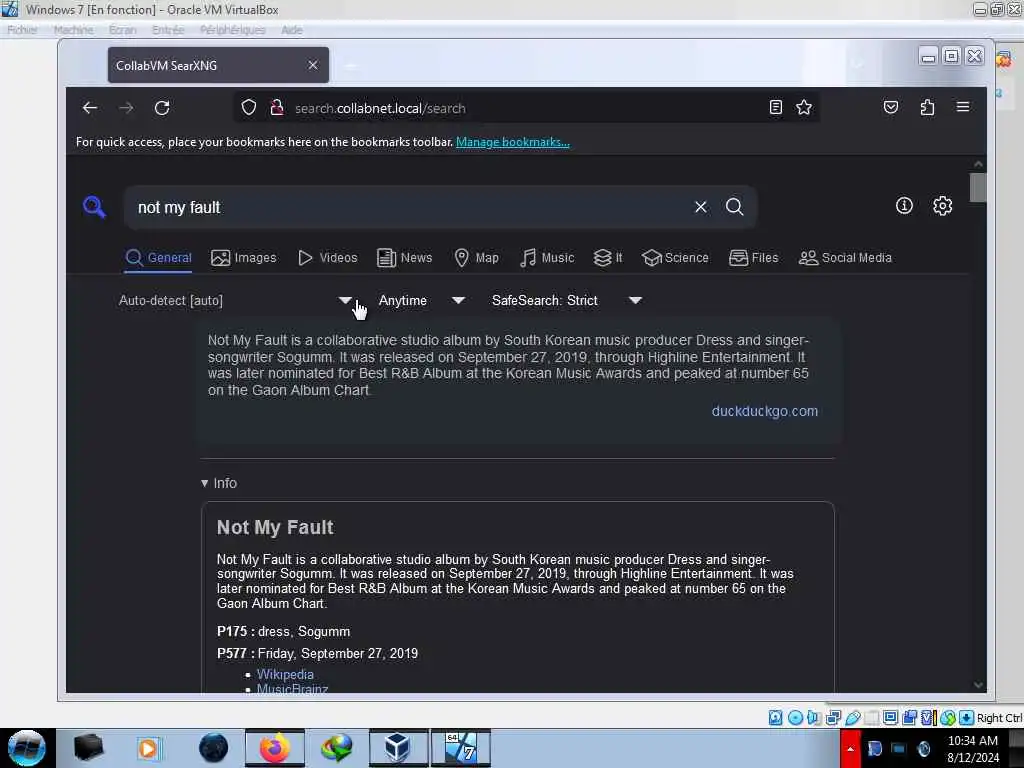Open the VirtualBox Fichier menu

click(22, 30)
